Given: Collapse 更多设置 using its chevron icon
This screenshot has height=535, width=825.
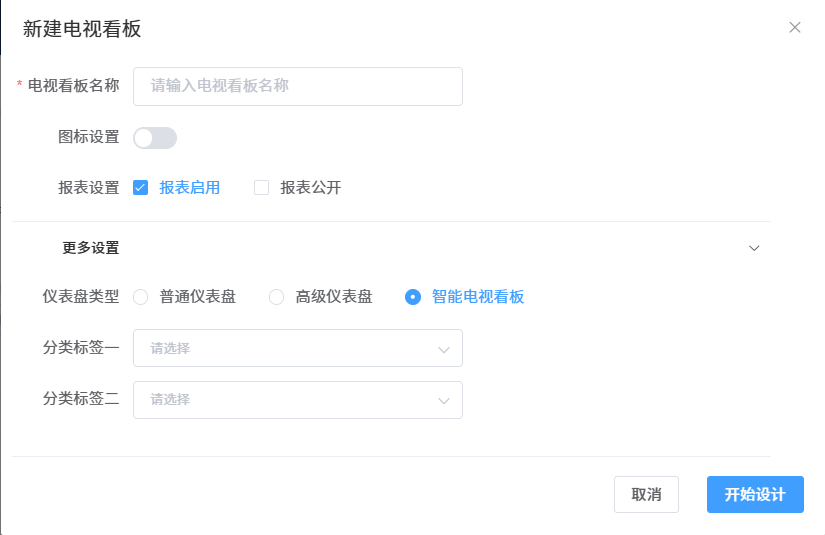Looking at the screenshot, I should coord(755,248).
